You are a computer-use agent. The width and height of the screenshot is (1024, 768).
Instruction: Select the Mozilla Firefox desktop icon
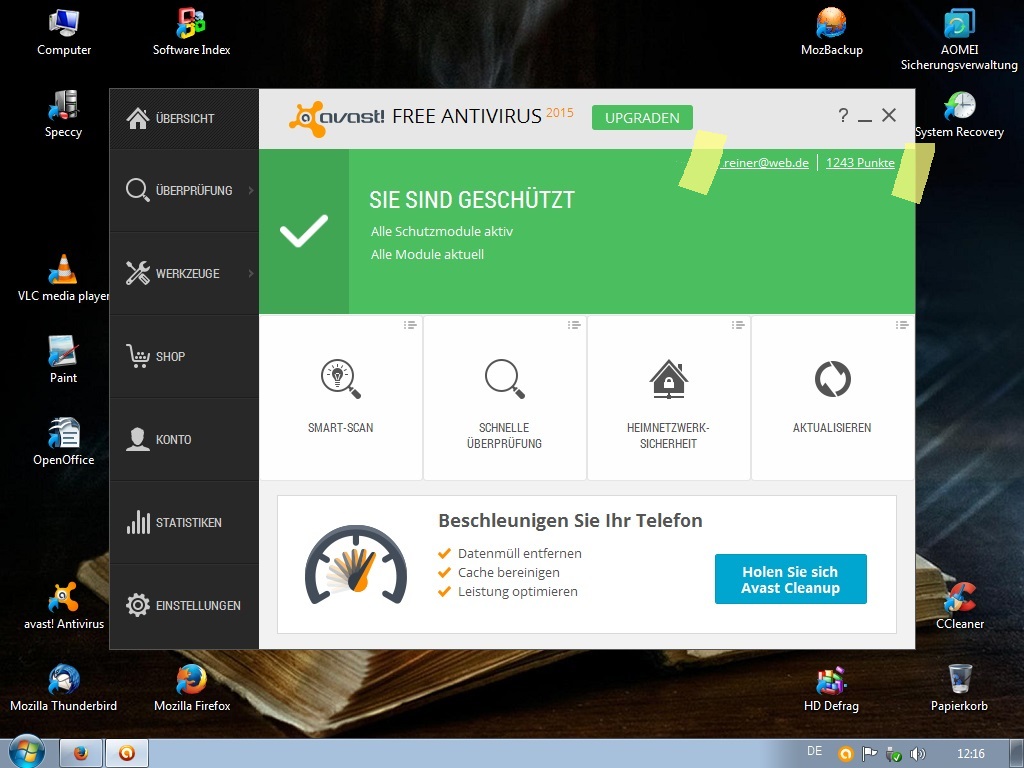point(191,688)
